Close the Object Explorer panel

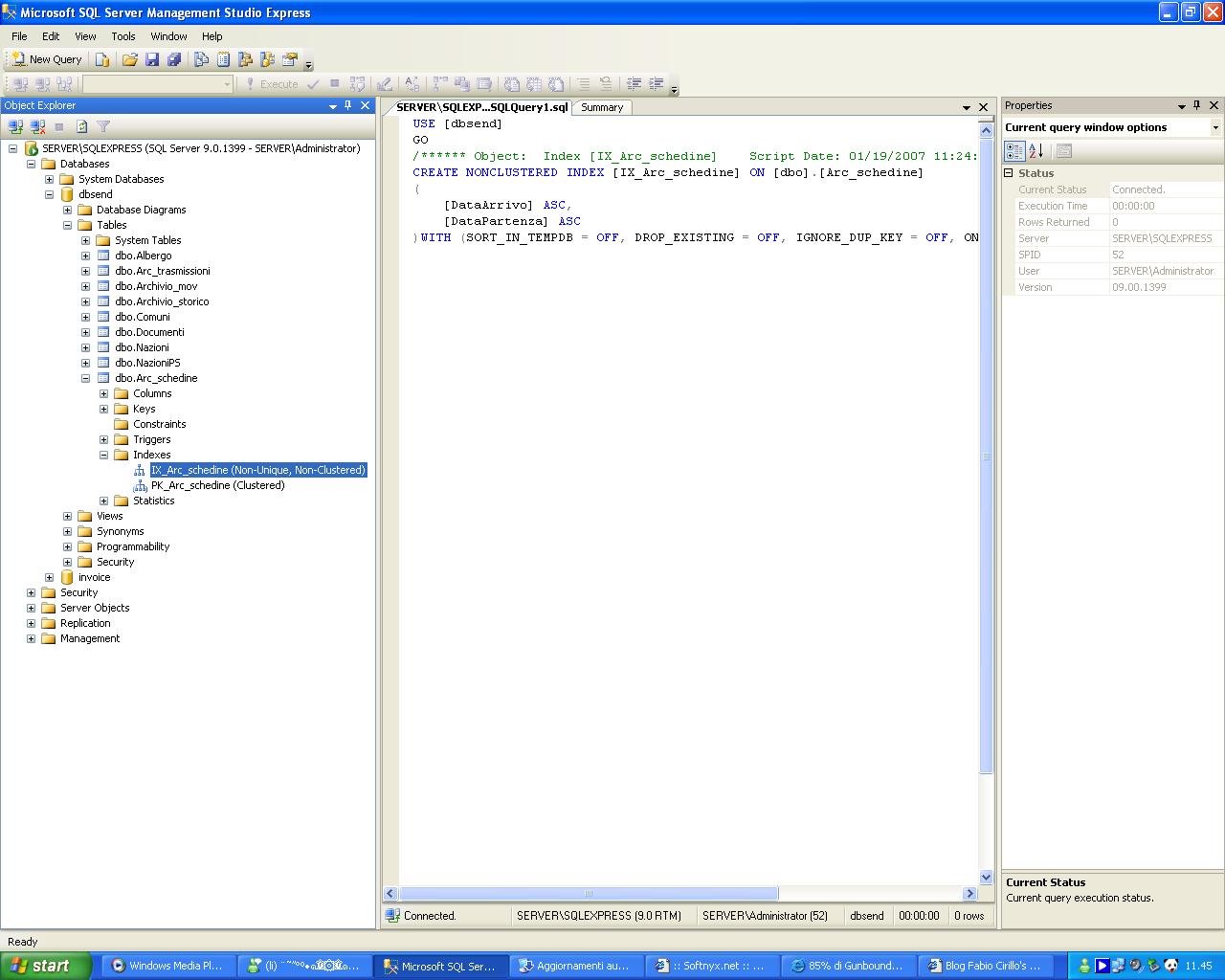pyautogui.click(x=365, y=105)
